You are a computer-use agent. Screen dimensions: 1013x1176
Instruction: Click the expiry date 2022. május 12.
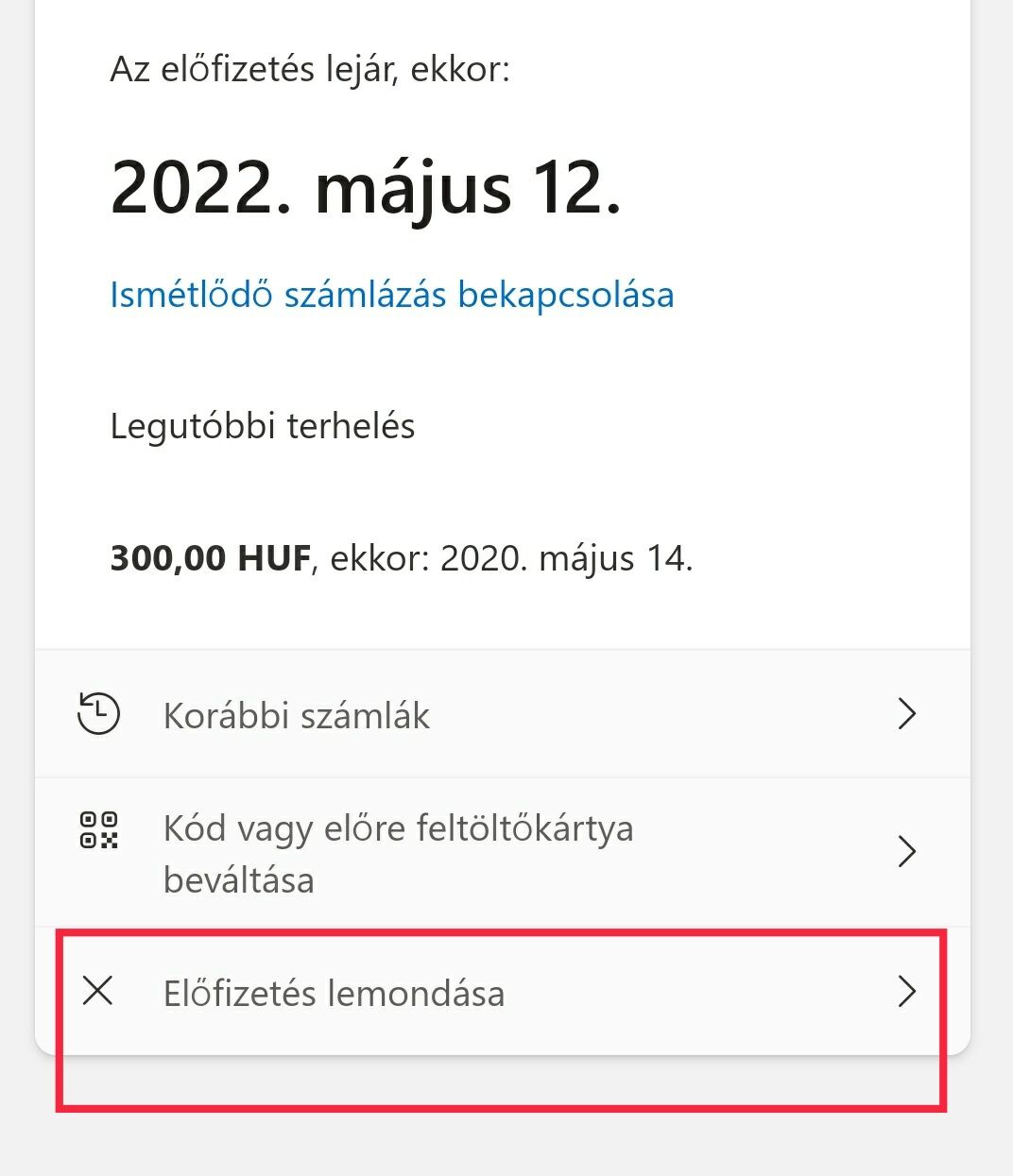click(x=366, y=189)
